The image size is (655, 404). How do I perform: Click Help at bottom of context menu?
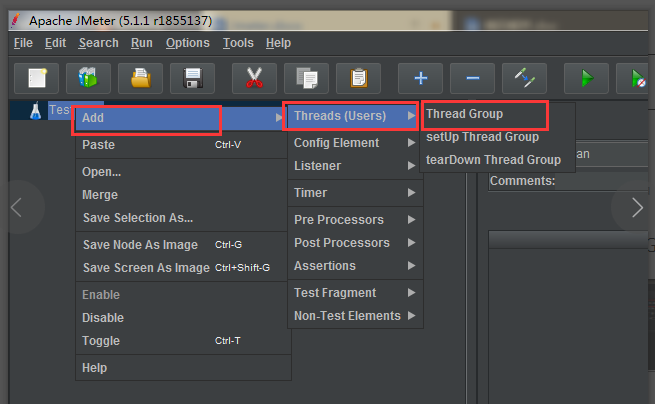click(x=181, y=368)
